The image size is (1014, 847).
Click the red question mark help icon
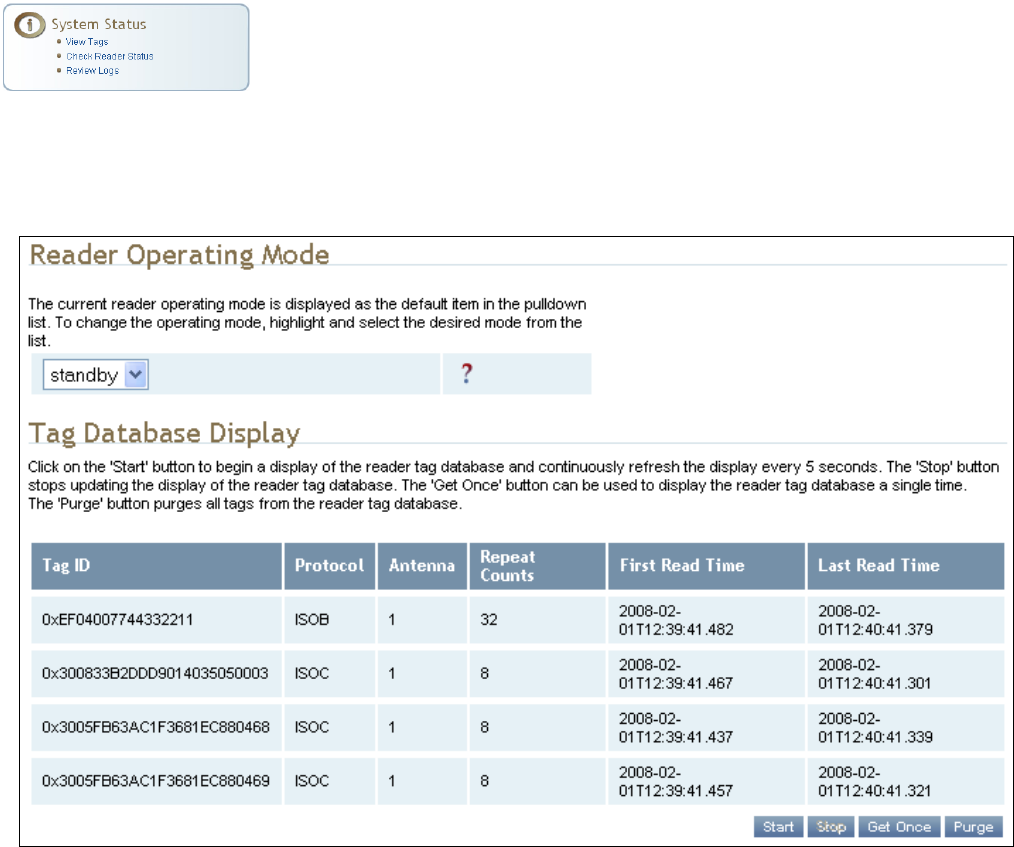[x=467, y=374]
